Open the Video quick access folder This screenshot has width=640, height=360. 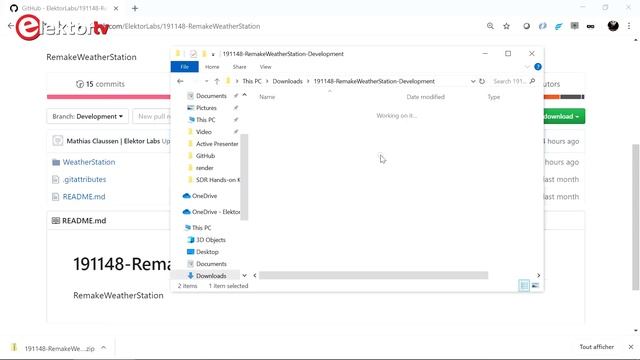tap(204, 132)
